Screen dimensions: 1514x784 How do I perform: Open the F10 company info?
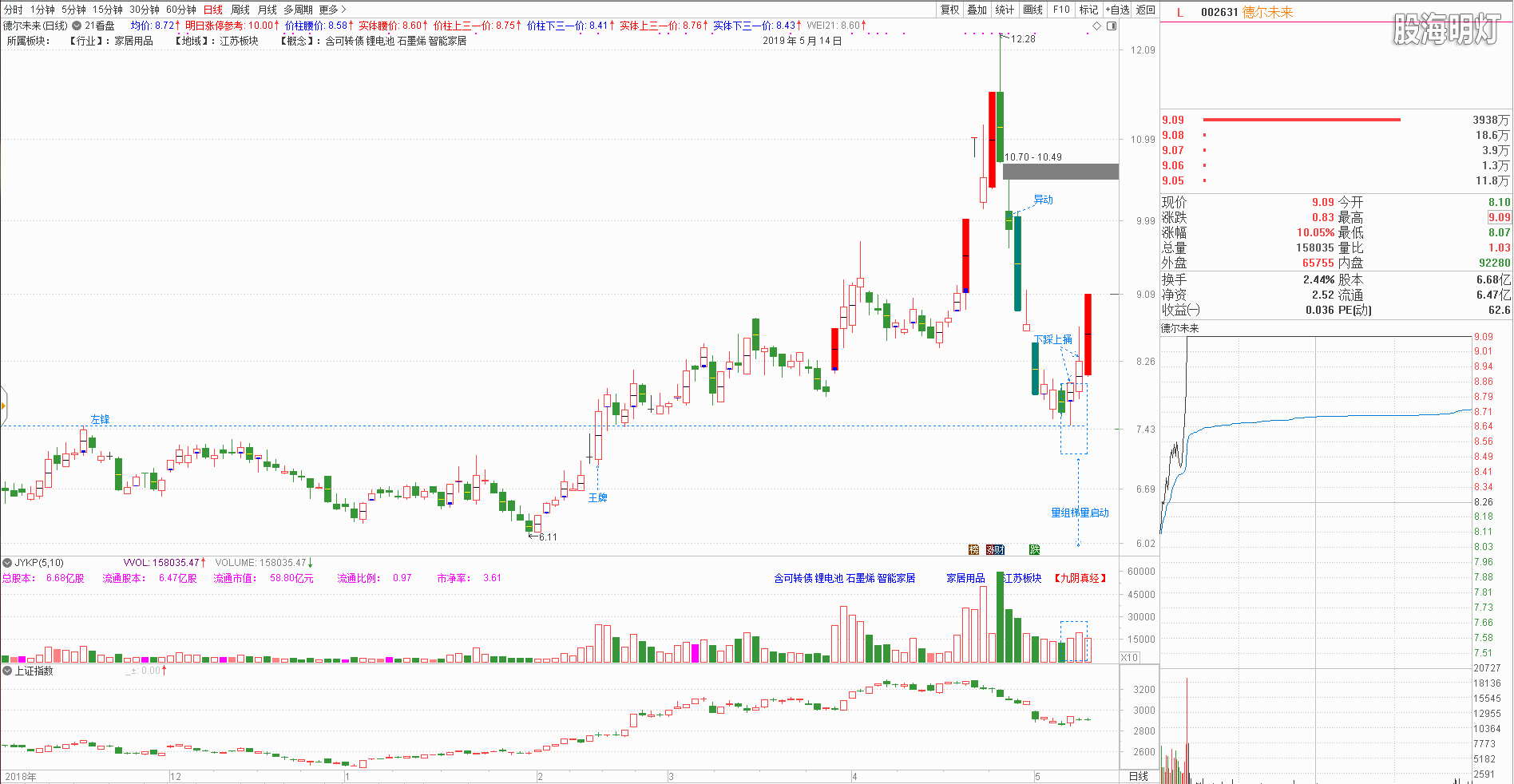point(1061,10)
